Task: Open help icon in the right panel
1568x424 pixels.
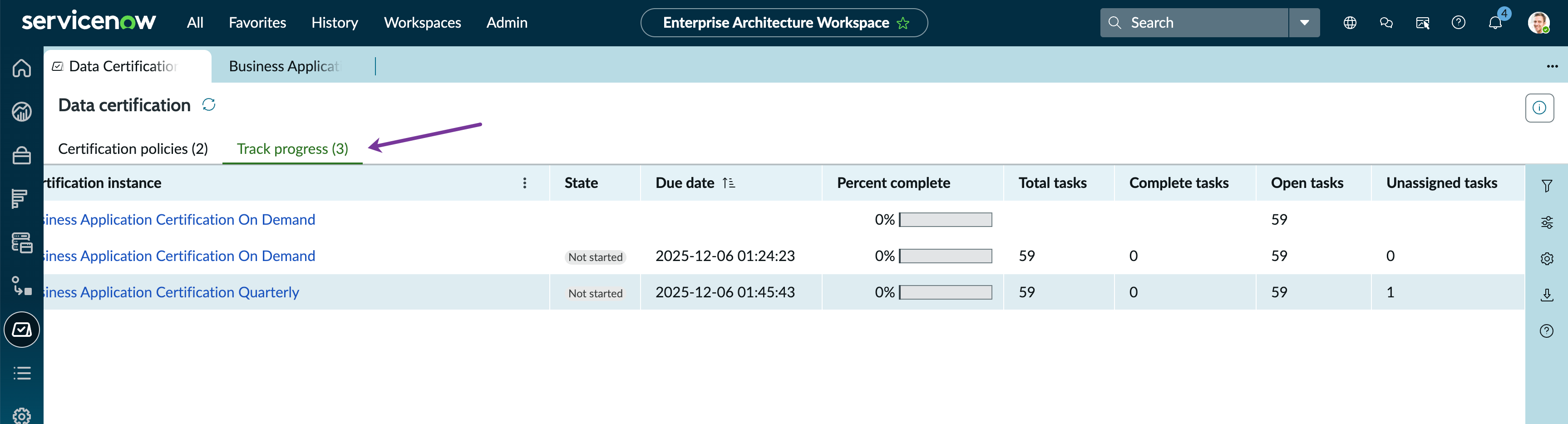Action: 1546,331
